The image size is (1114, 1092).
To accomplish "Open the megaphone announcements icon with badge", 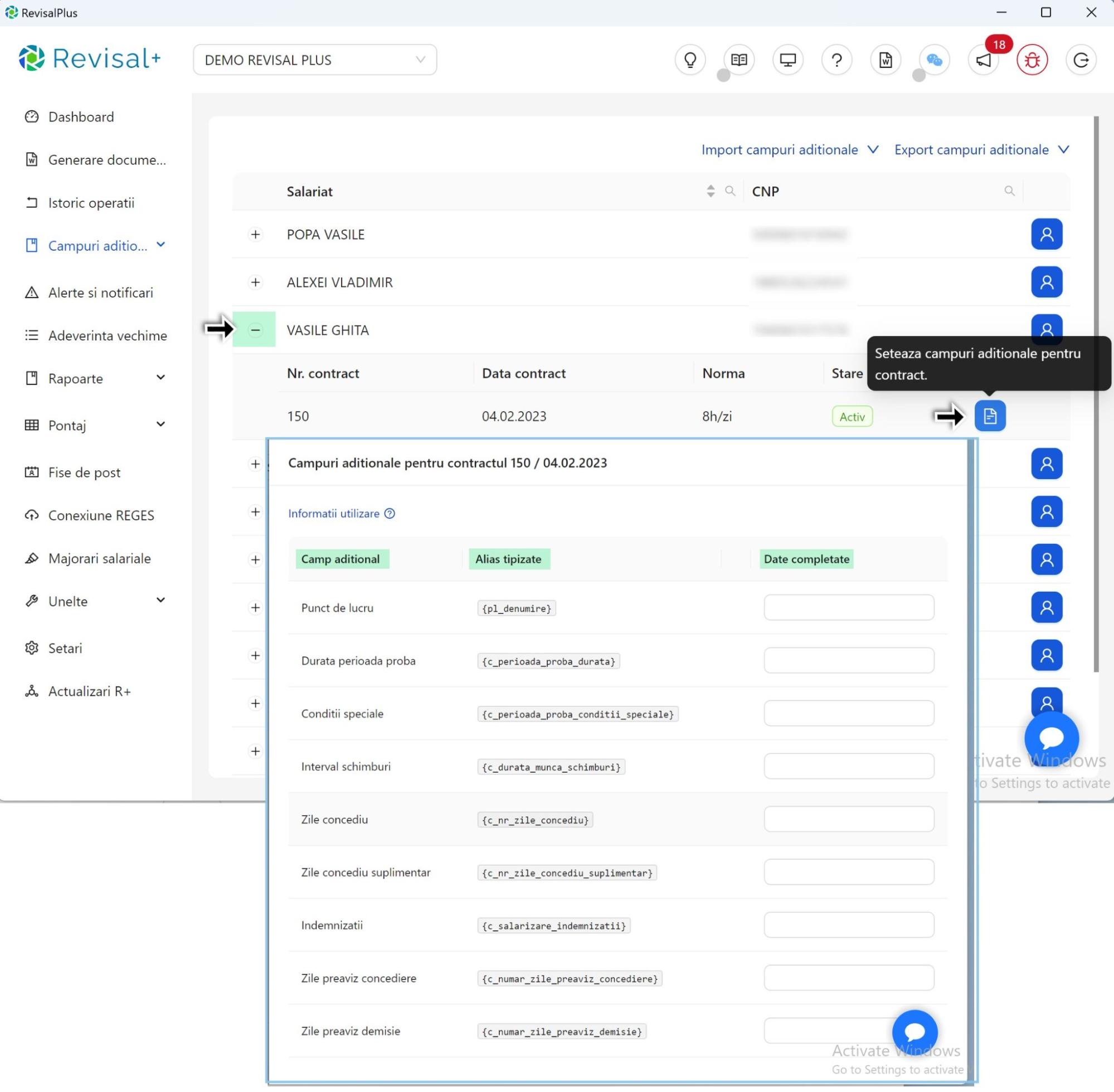I will coord(984,60).
